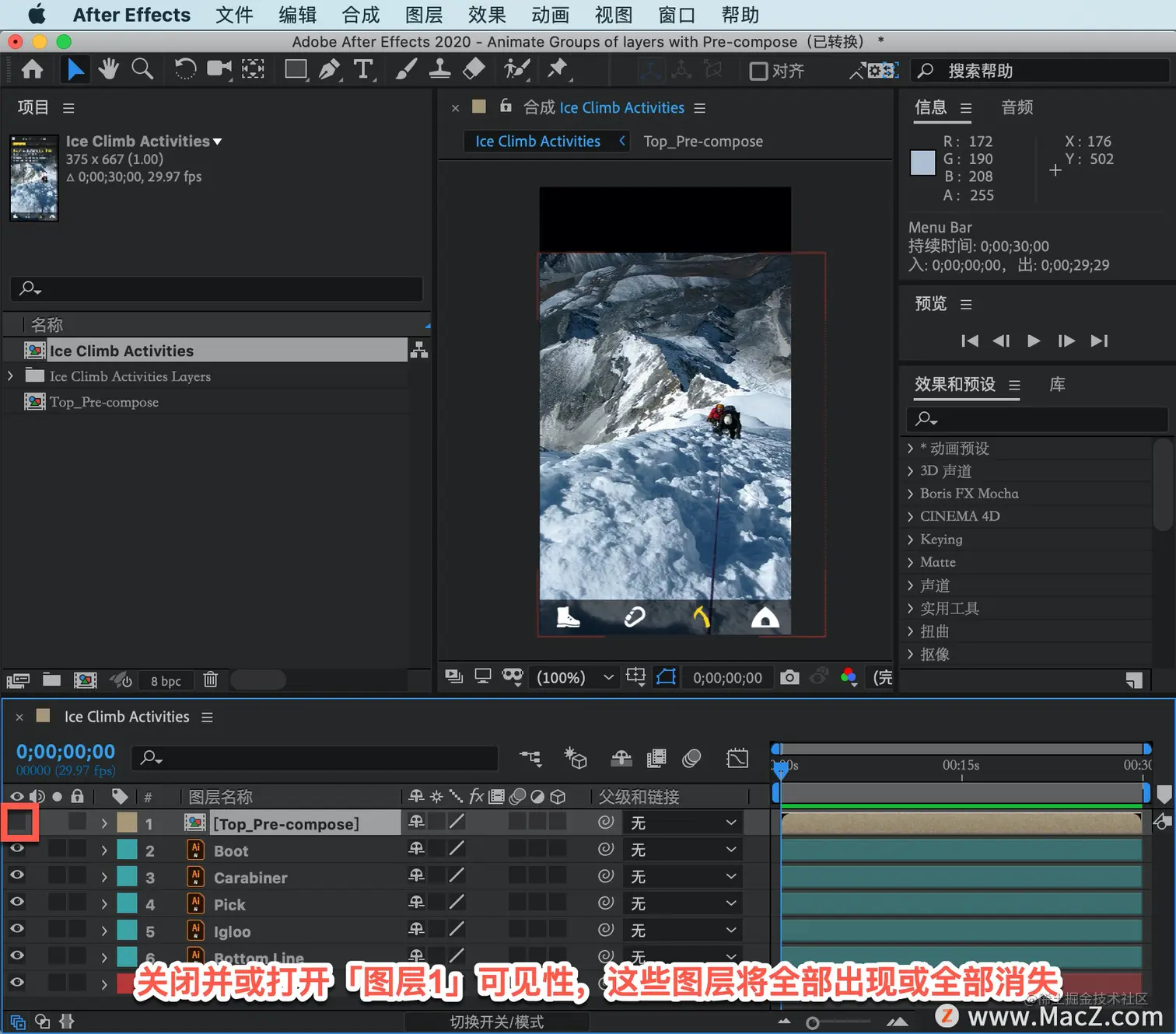This screenshot has width=1176, height=1034.
Task: Open the 100% magnification dropdown
Action: [576, 677]
